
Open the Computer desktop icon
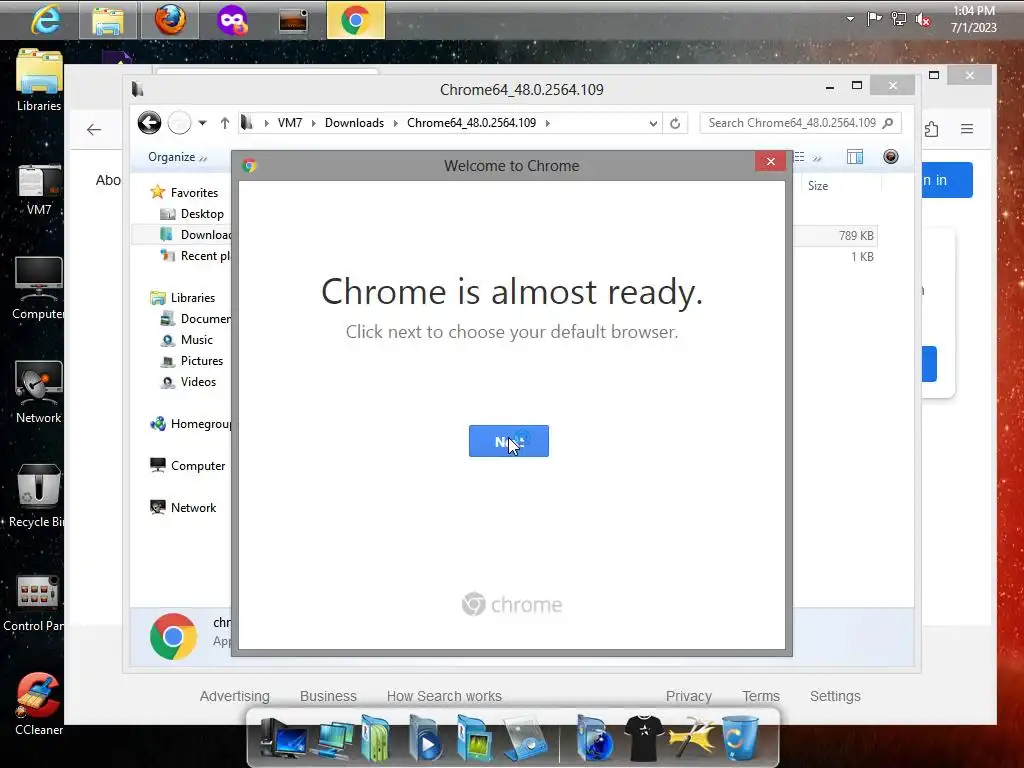pyautogui.click(x=39, y=288)
